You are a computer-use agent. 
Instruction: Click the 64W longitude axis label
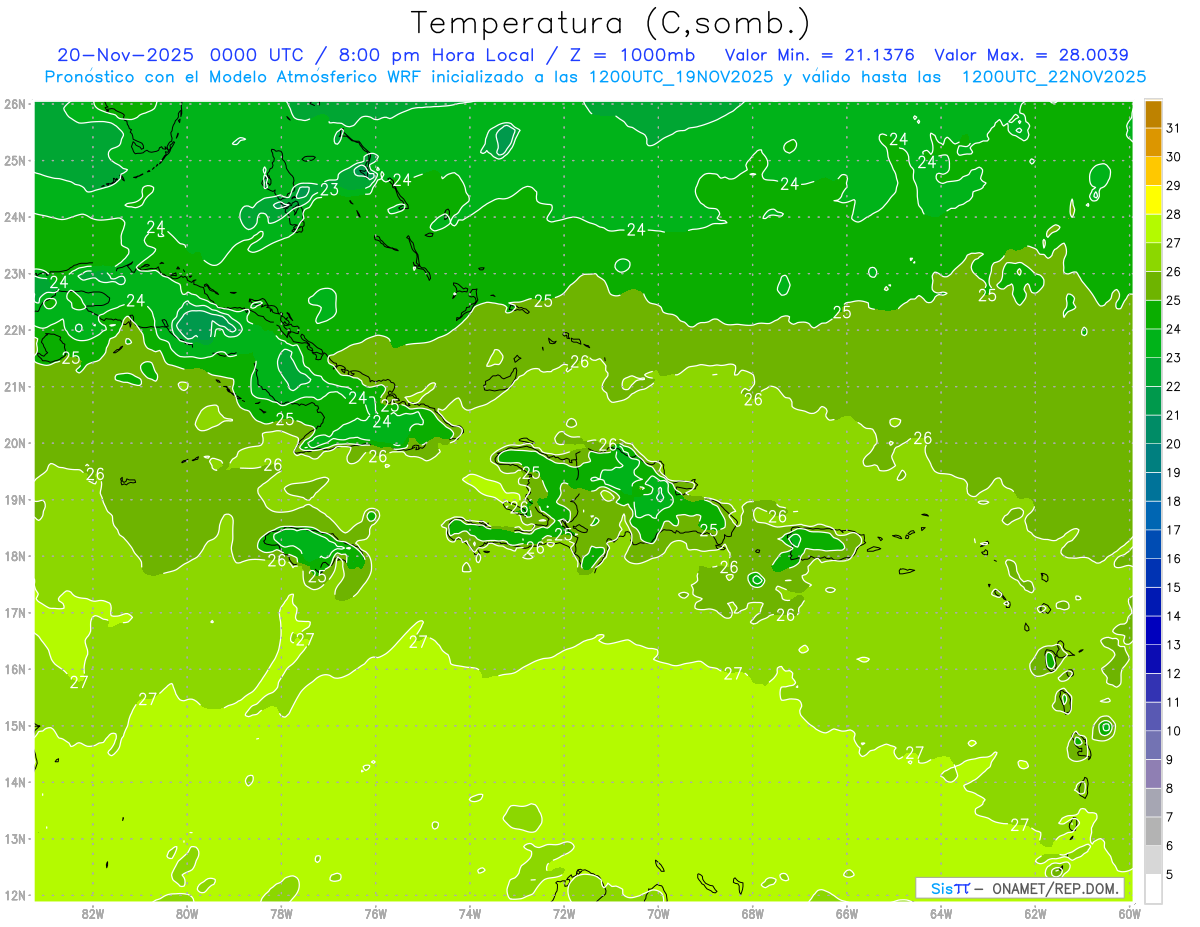[941, 913]
